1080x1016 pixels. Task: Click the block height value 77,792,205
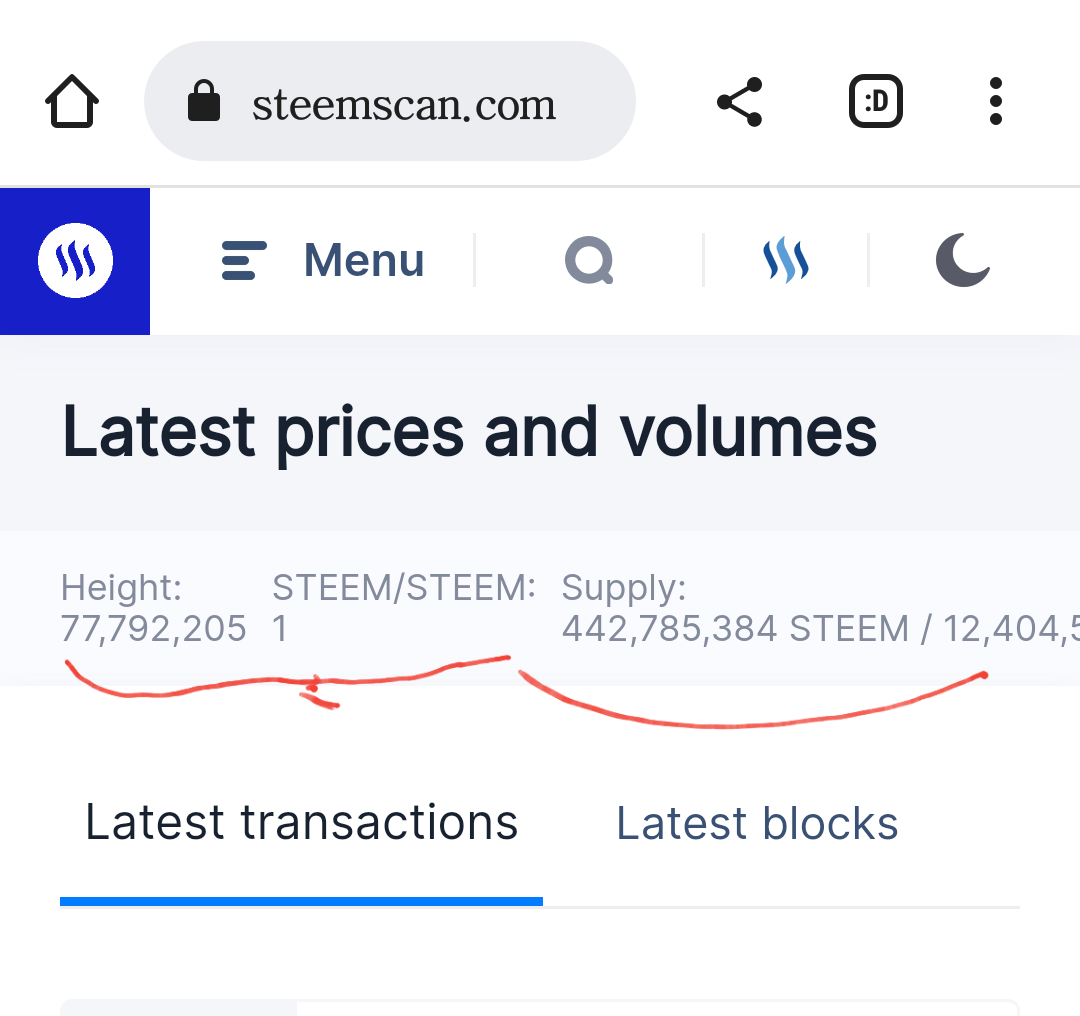154,629
